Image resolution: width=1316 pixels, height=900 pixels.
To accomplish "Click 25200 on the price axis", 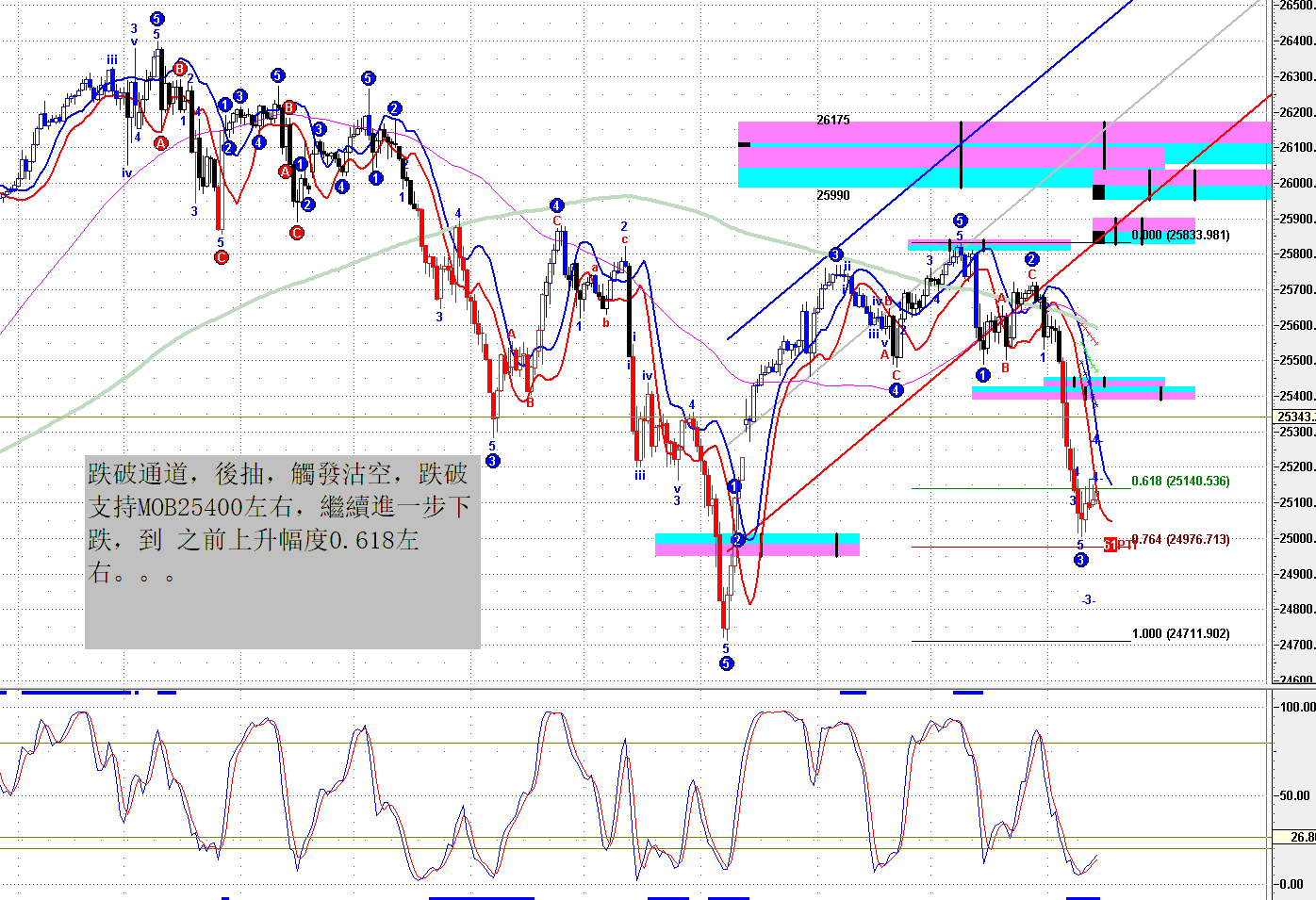I will [x=1297, y=466].
